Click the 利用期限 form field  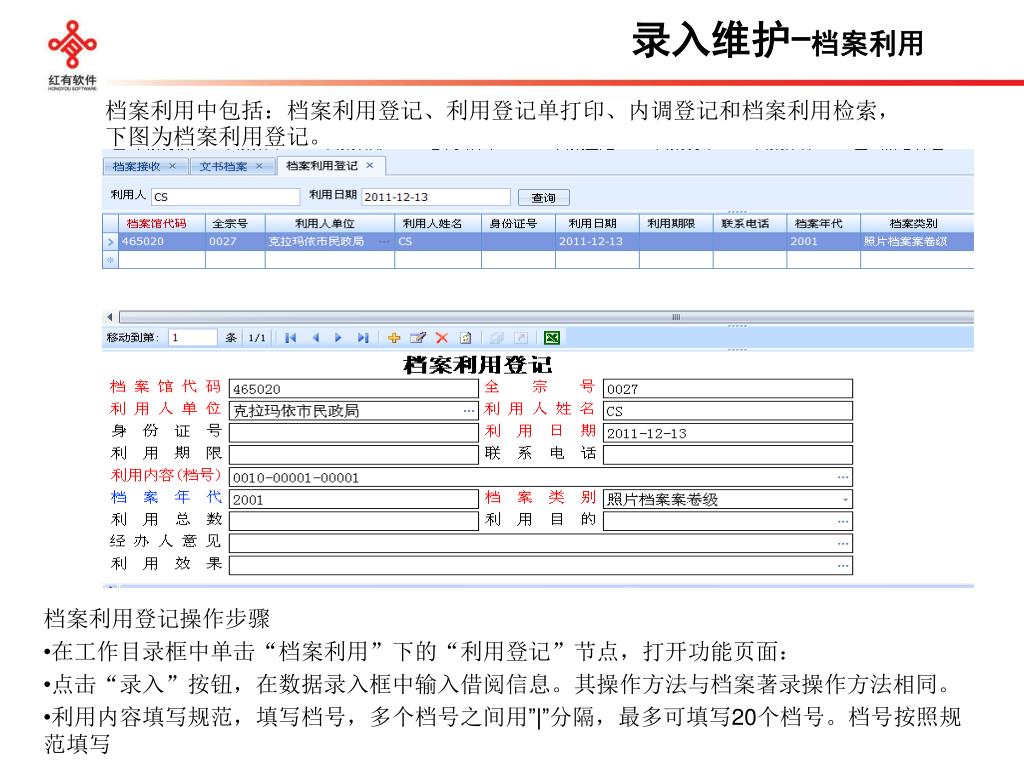point(354,455)
